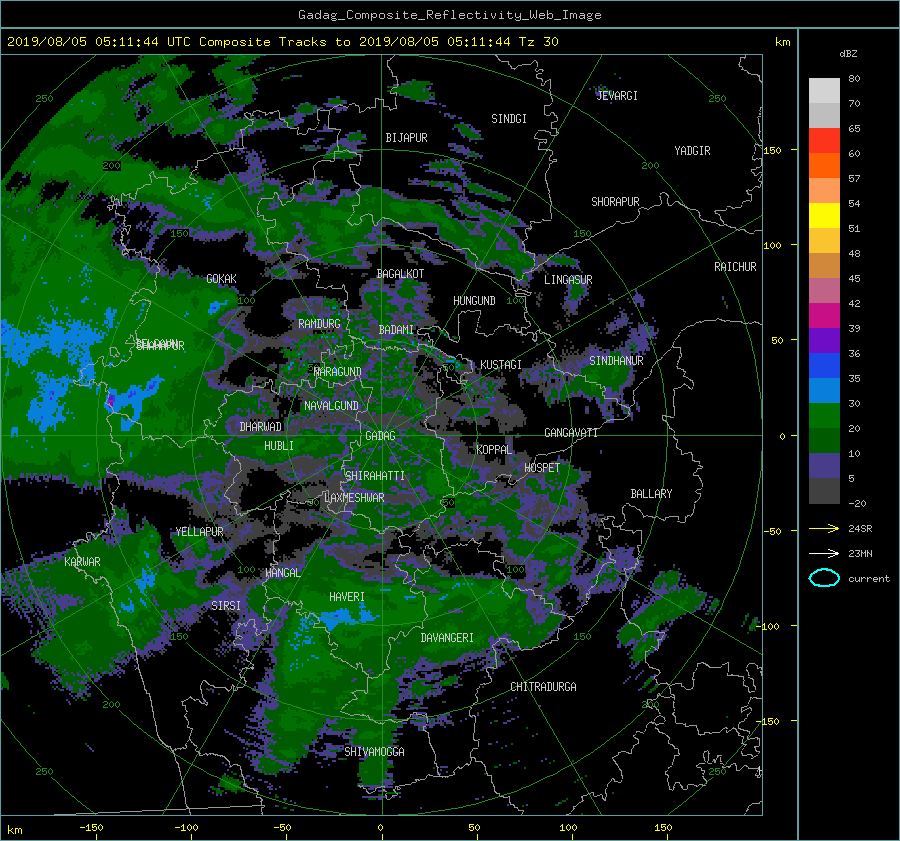Click the yellow 24SR arrow legend icon
The height and width of the screenshot is (841, 900).
click(x=824, y=529)
